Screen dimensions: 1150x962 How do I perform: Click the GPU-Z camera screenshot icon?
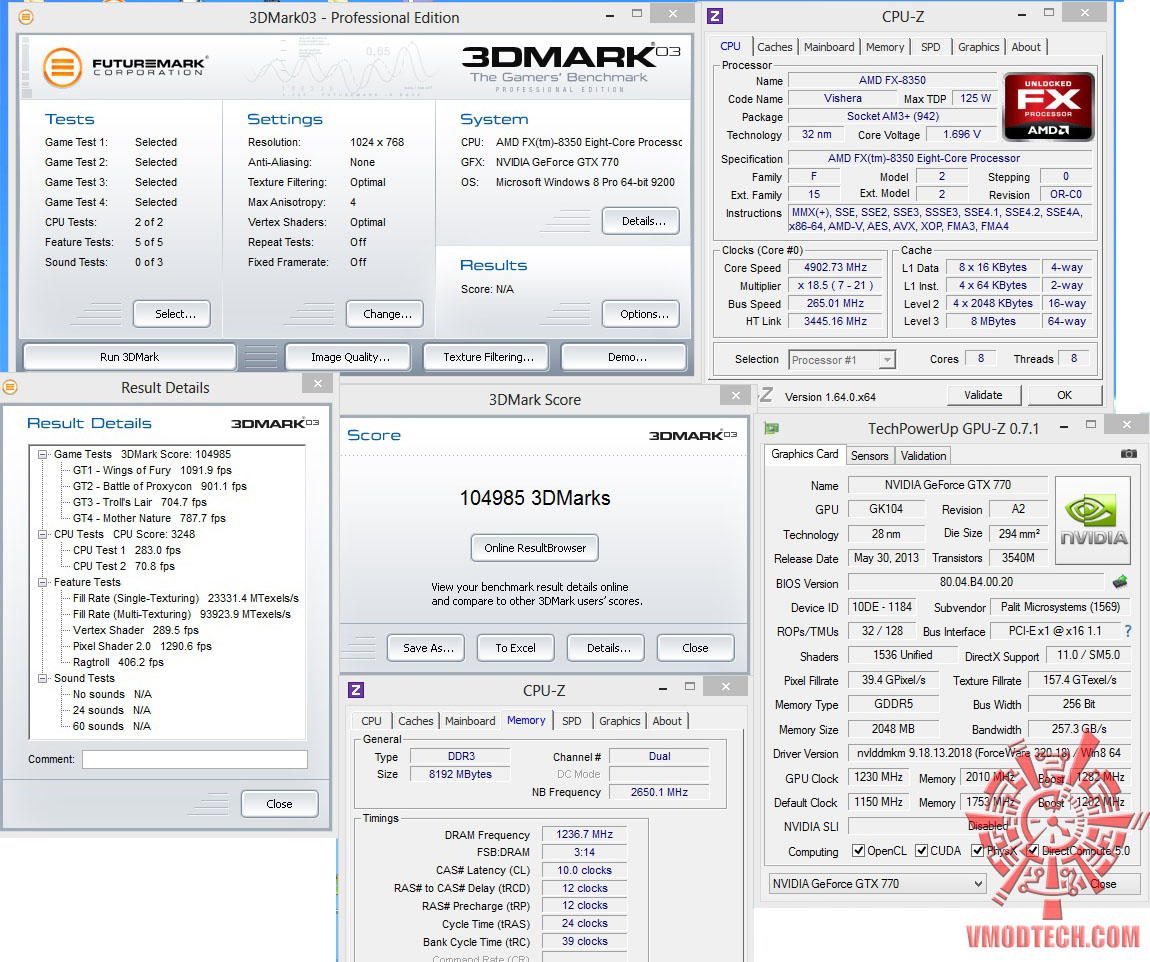coord(1129,454)
